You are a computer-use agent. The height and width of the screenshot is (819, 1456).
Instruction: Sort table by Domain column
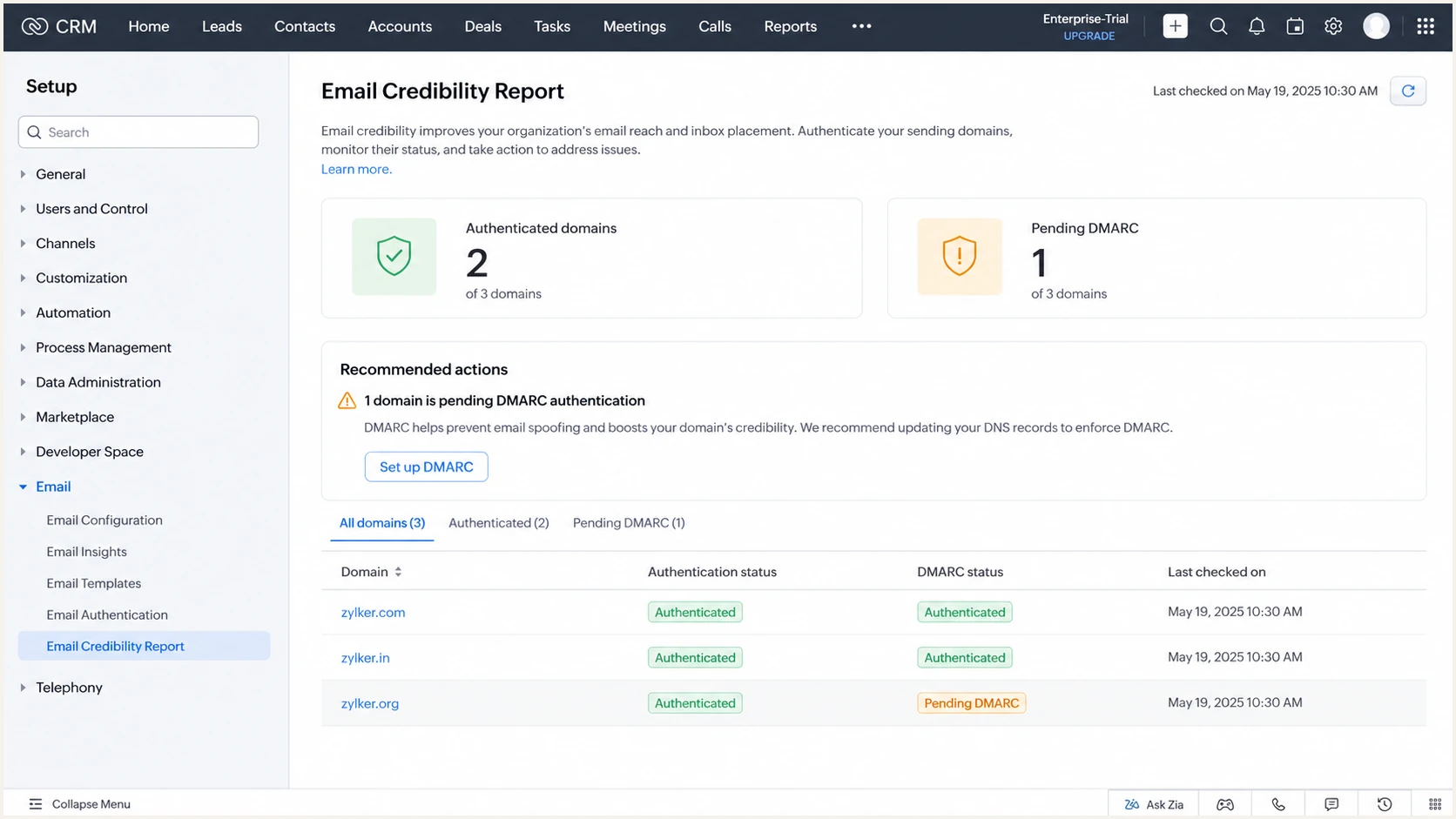click(398, 572)
